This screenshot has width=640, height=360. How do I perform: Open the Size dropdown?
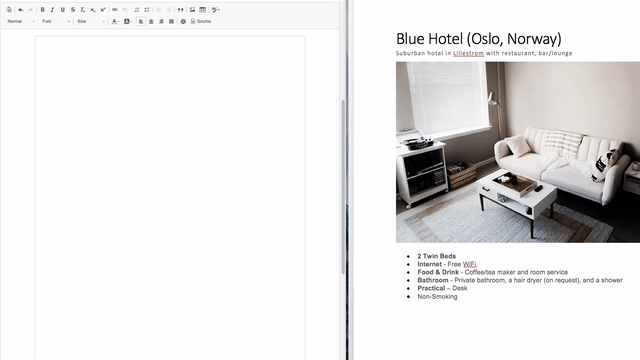click(91, 21)
